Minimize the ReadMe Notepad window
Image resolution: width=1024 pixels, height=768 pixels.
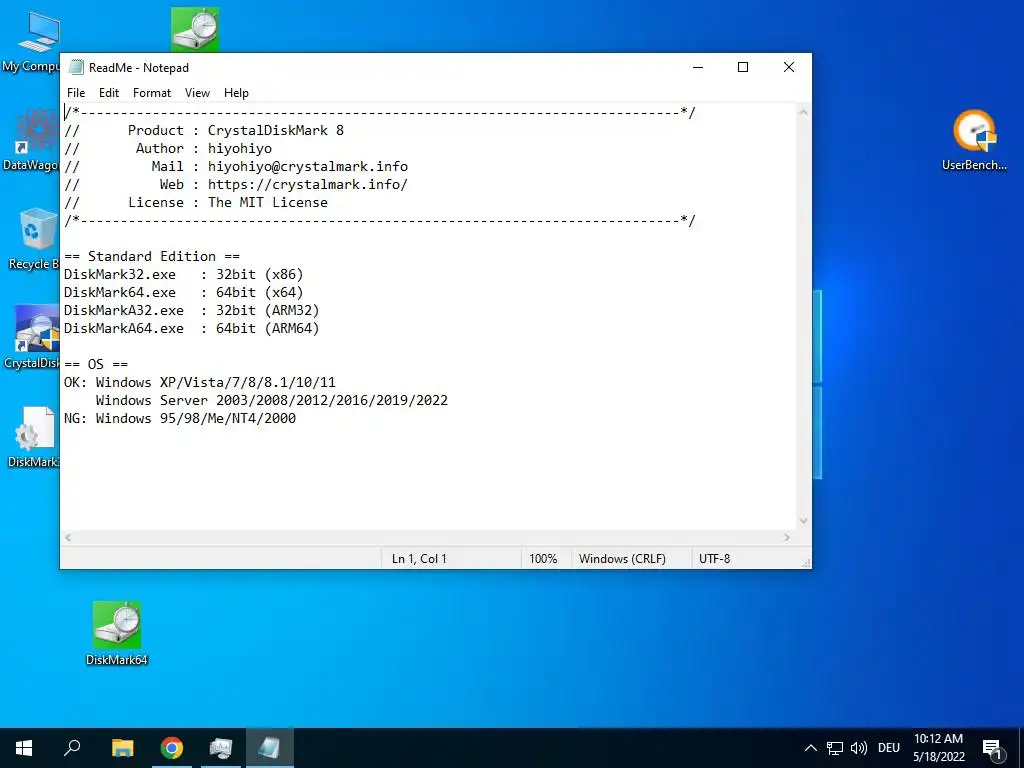tap(698, 67)
